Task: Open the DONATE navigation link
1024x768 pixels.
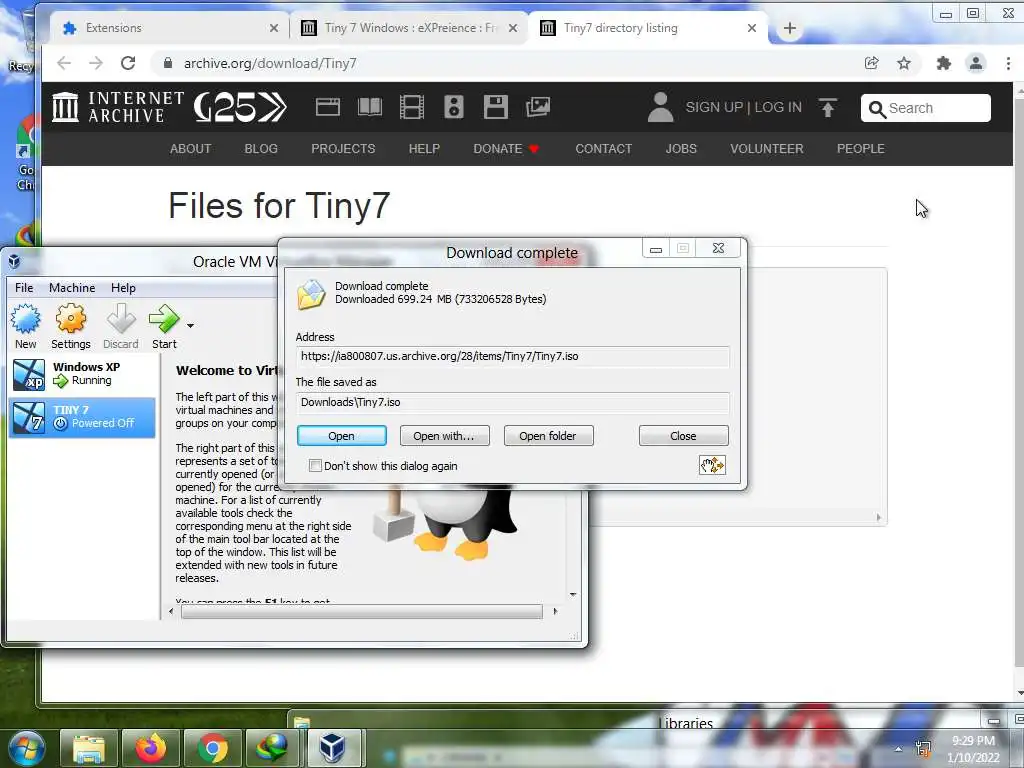Action: click(505, 149)
